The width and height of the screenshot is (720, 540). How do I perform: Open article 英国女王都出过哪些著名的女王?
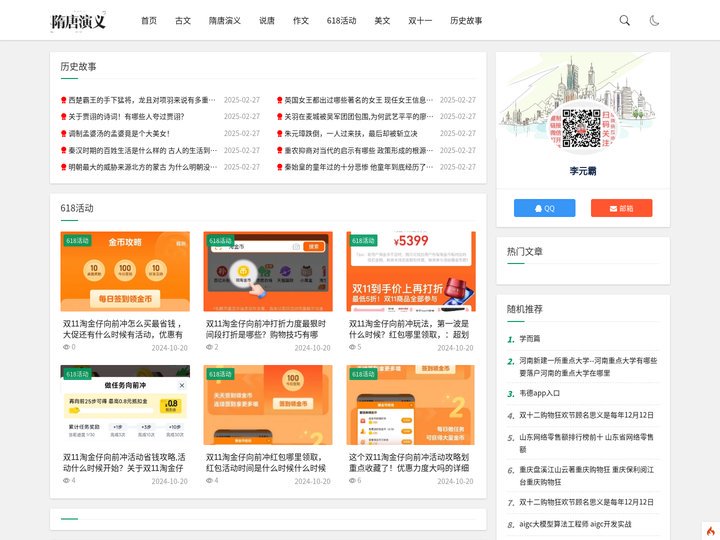(359, 100)
